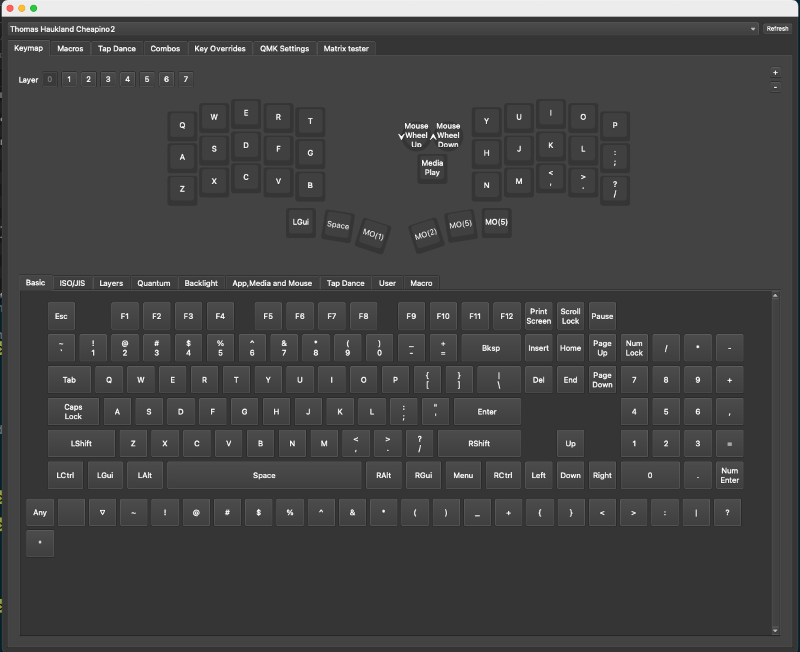Open the Tap Dance top tab
Screen dimensions: 800x652
pyautogui.click(x=116, y=48)
